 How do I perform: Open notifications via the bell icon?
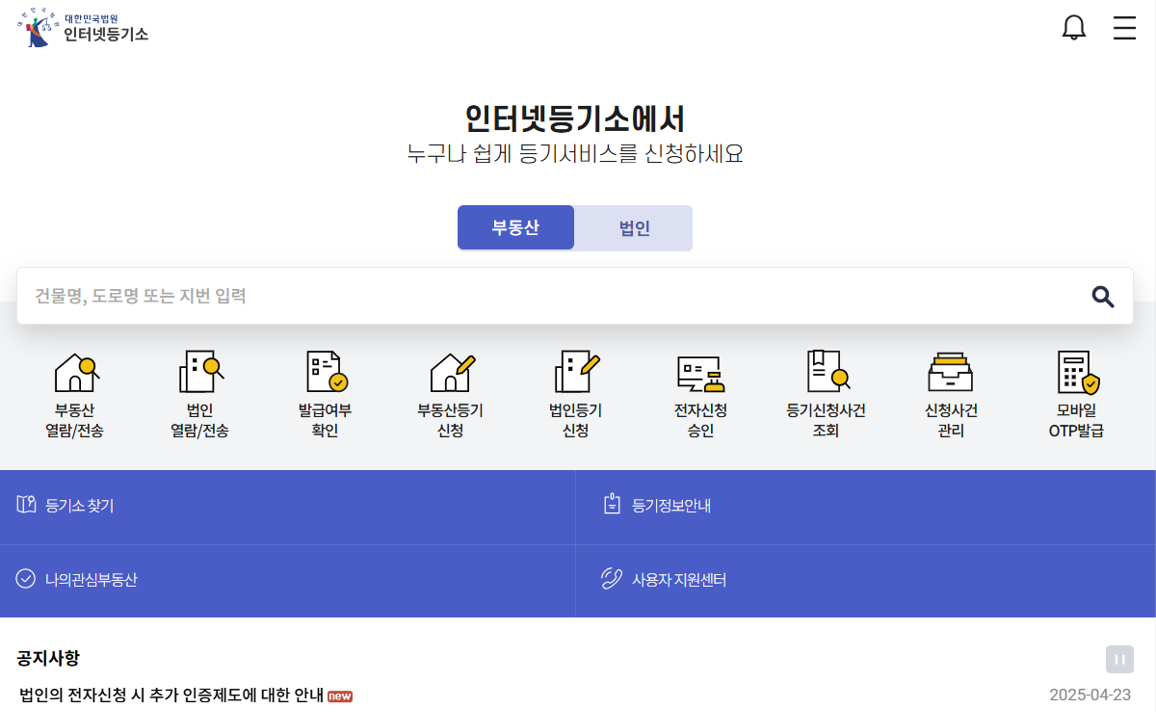coord(1074,28)
